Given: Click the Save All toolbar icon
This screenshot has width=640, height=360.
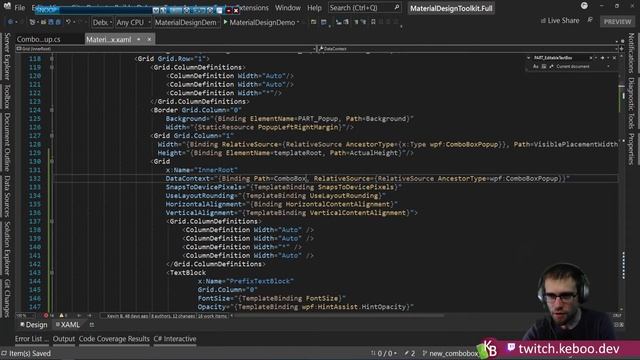Looking at the screenshot, I should [58, 22].
